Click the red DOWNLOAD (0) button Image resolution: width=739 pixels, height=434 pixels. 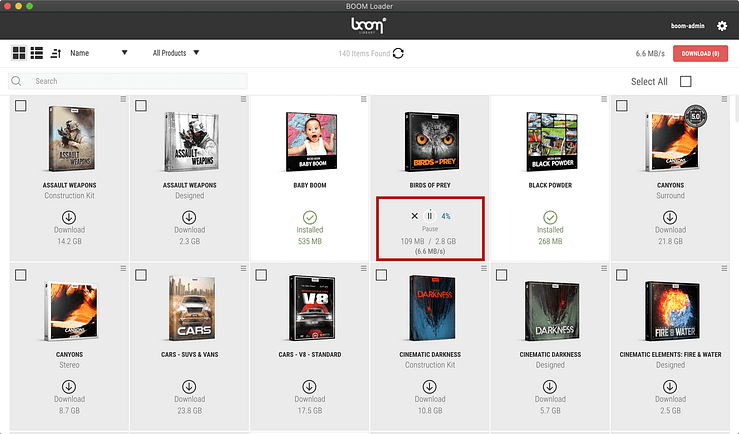700,53
